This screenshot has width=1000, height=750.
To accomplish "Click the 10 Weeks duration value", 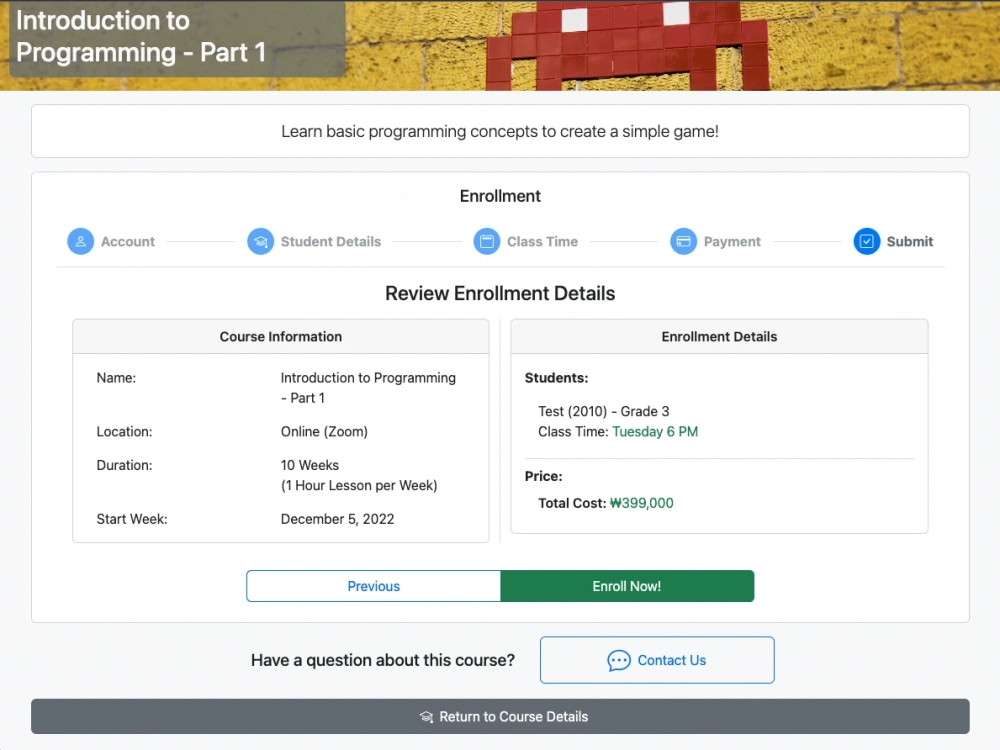I will click(x=310, y=466).
